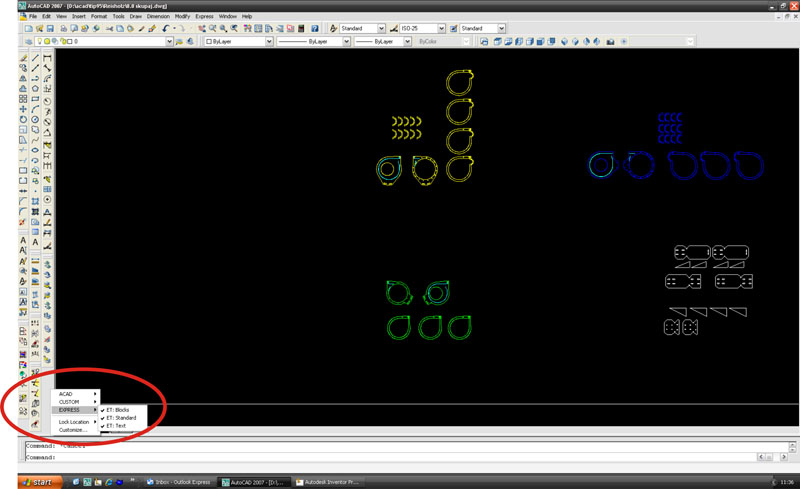
Task: Open the Express menu in menu bar
Action: click(204, 16)
